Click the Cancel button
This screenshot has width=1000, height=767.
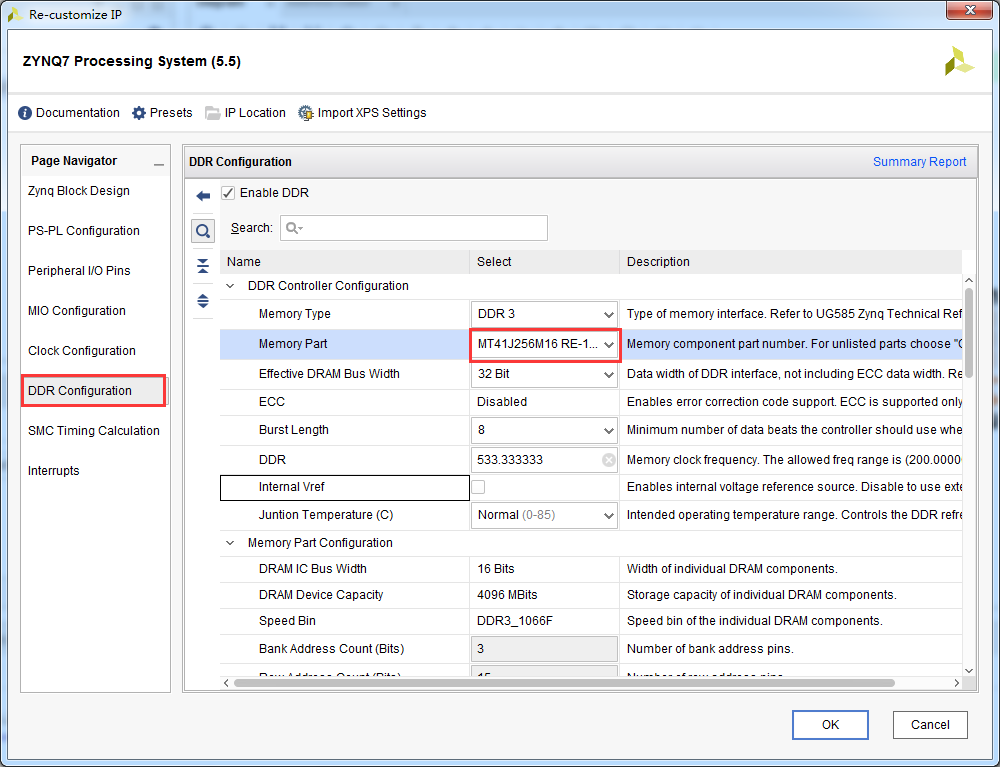(x=930, y=725)
